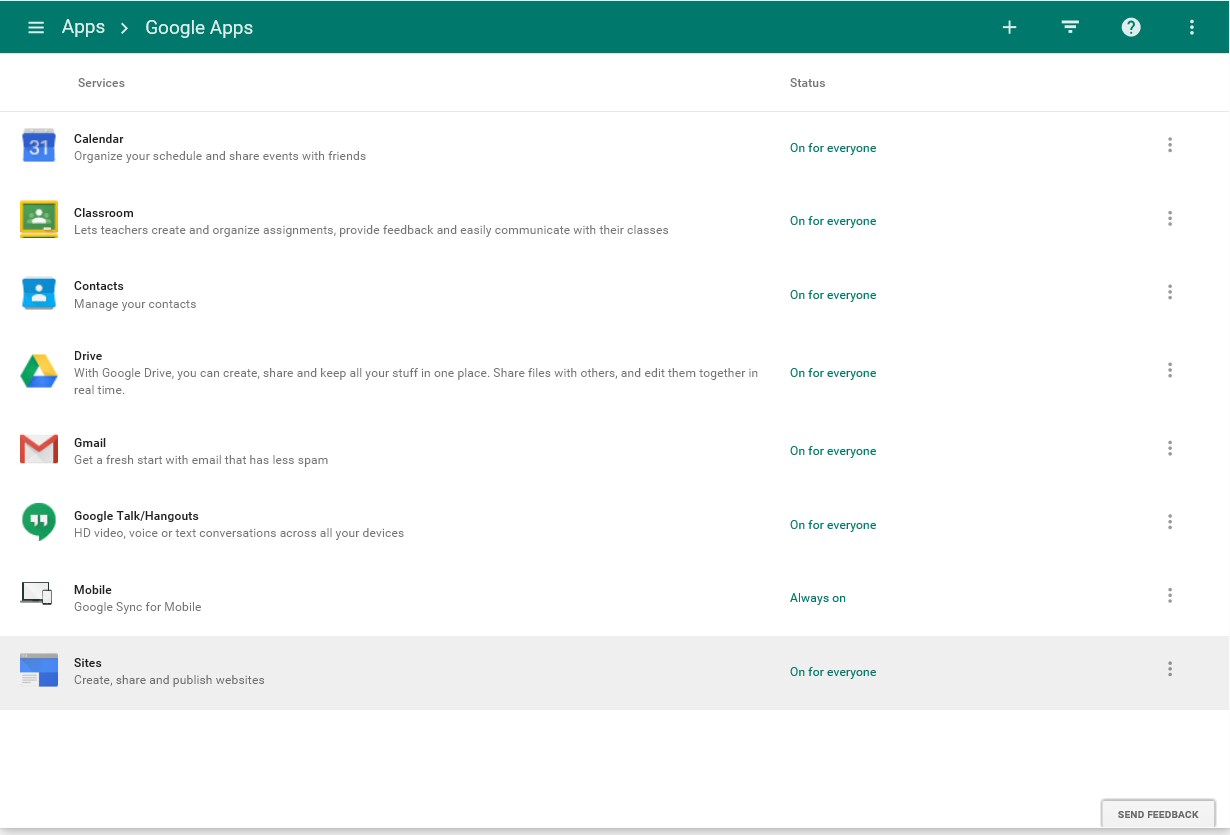Click Sites' 'On for everyone' status
This screenshot has height=835, width=1230.
(x=833, y=672)
